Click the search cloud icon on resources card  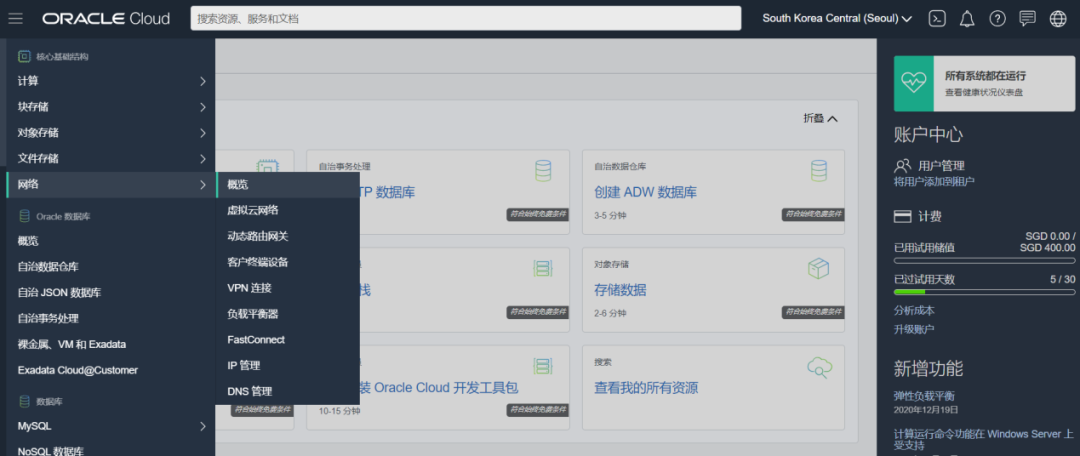(x=820, y=367)
